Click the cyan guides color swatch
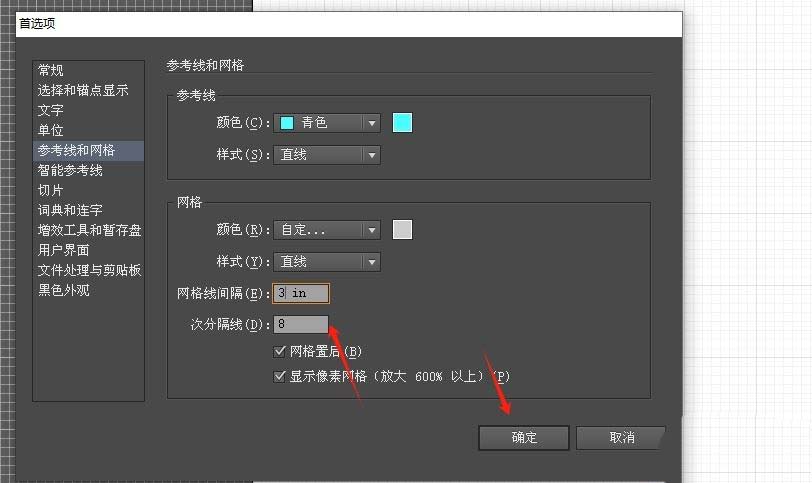This screenshot has height=483, width=812. [402, 123]
